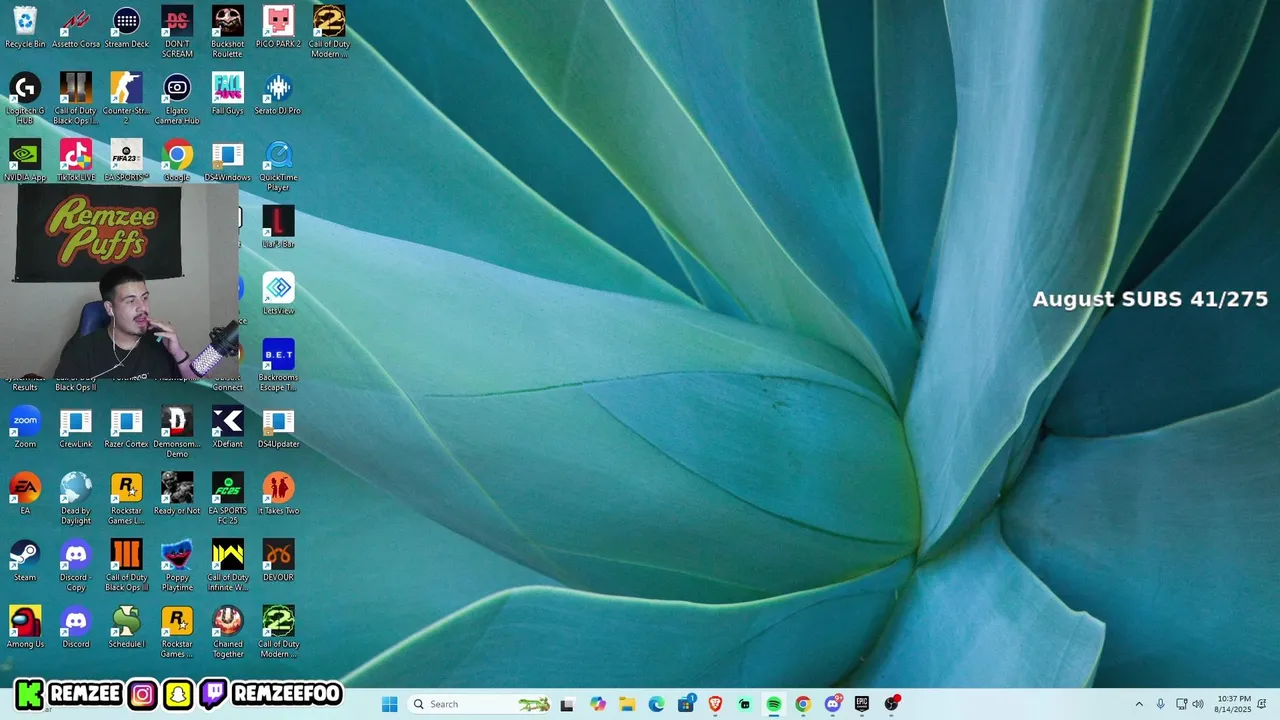Image resolution: width=1280 pixels, height=720 pixels.
Task: Select the EA app desktop icon
Action: [25, 494]
